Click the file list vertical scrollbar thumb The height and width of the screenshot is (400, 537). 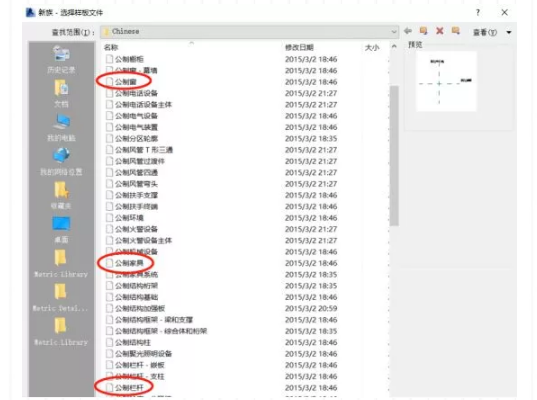tap(394, 156)
